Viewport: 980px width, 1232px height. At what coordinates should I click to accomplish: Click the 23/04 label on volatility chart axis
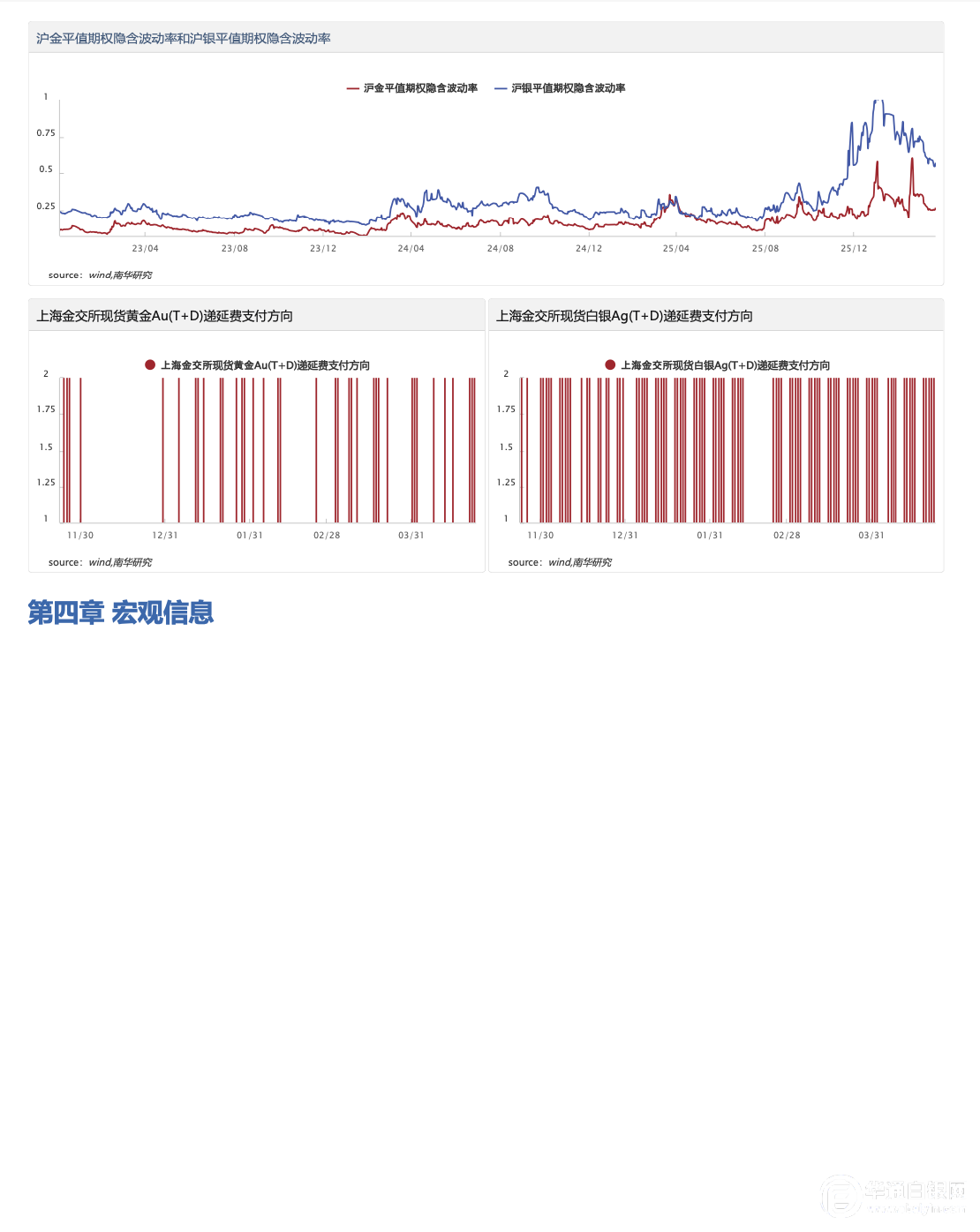pos(146,249)
